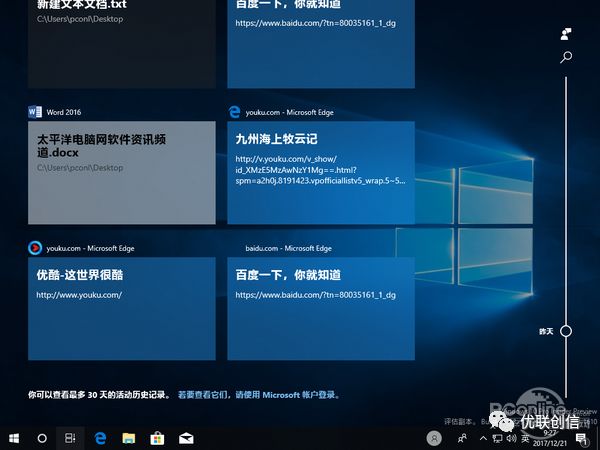Screen dimensions: 600x450
Task: Click the Cortana circle icon
Action: [x=42, y=438]
